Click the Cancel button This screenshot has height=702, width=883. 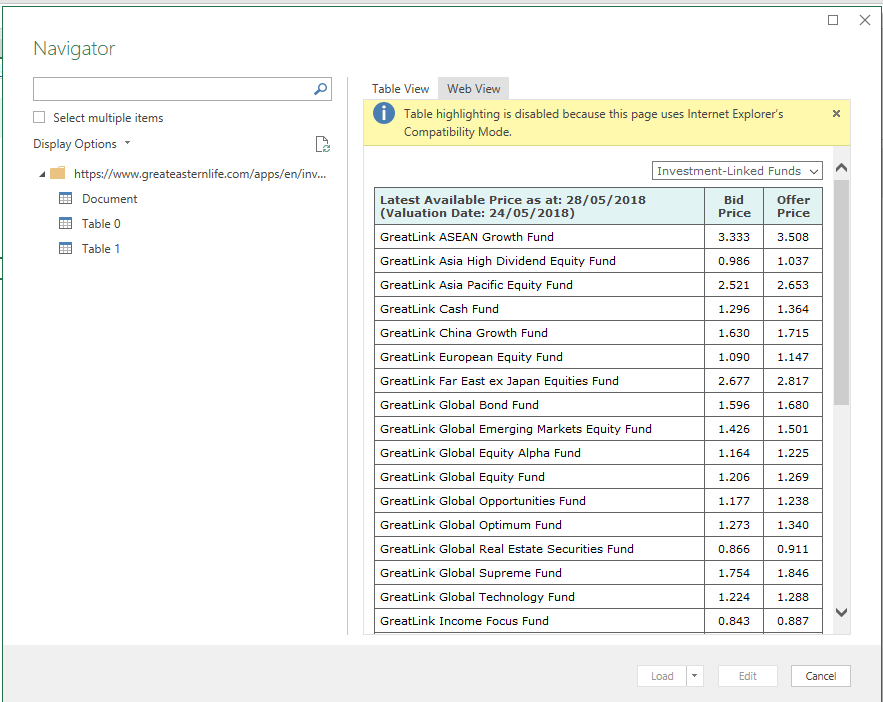click(820, 676)
